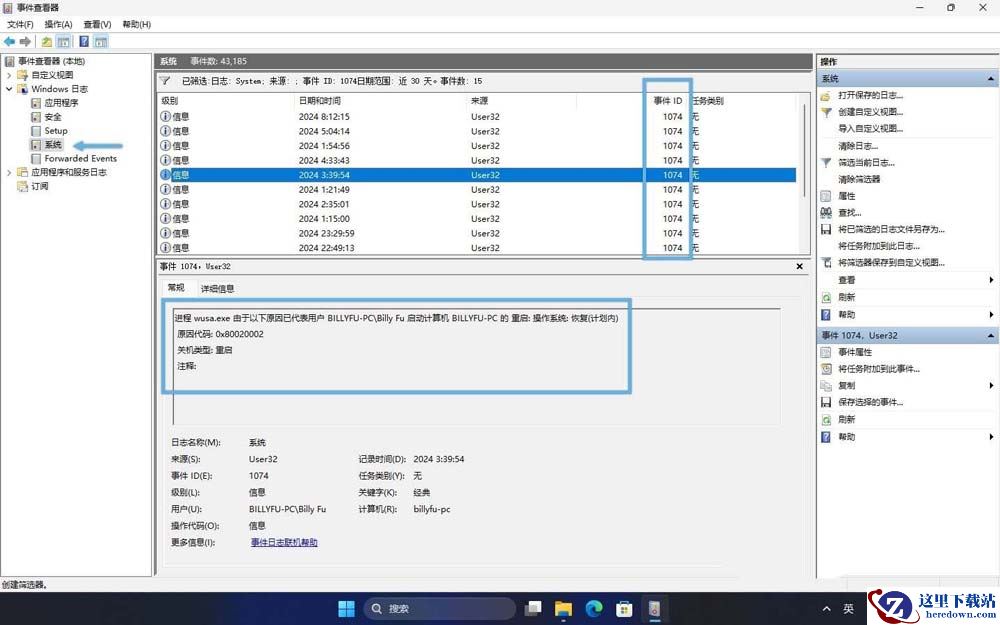Click 导入自定义视图... action

tap(871, 129)
